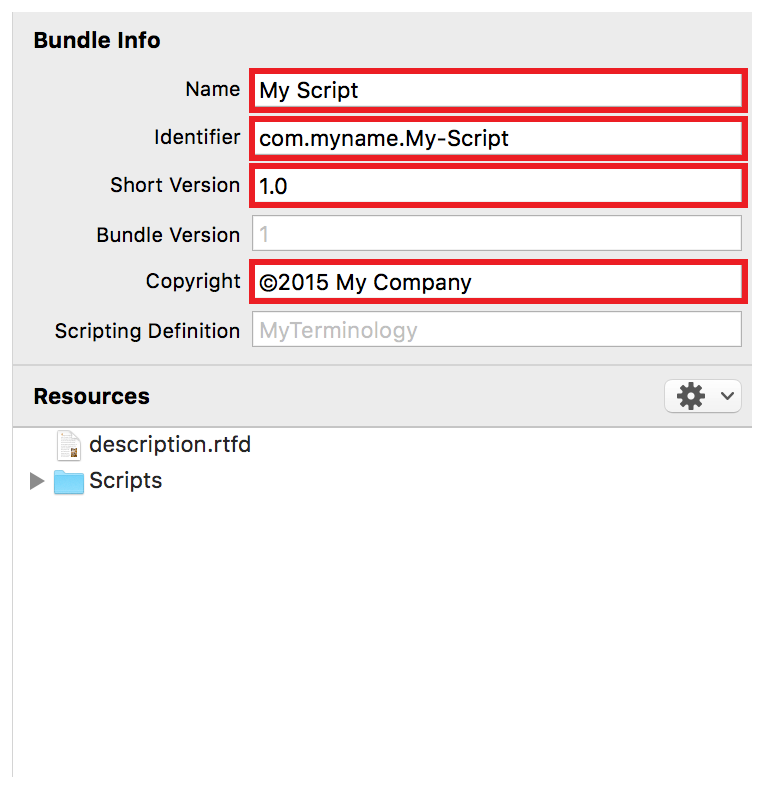Click the Scripting Definition label

point(147,331)
